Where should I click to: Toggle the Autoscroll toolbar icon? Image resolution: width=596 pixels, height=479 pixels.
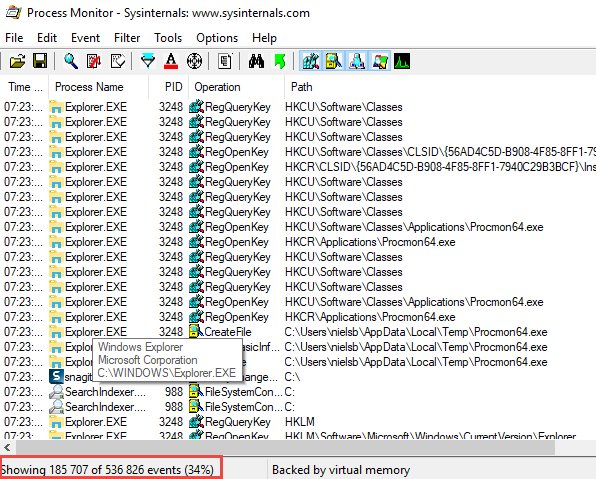coord(94,61)
